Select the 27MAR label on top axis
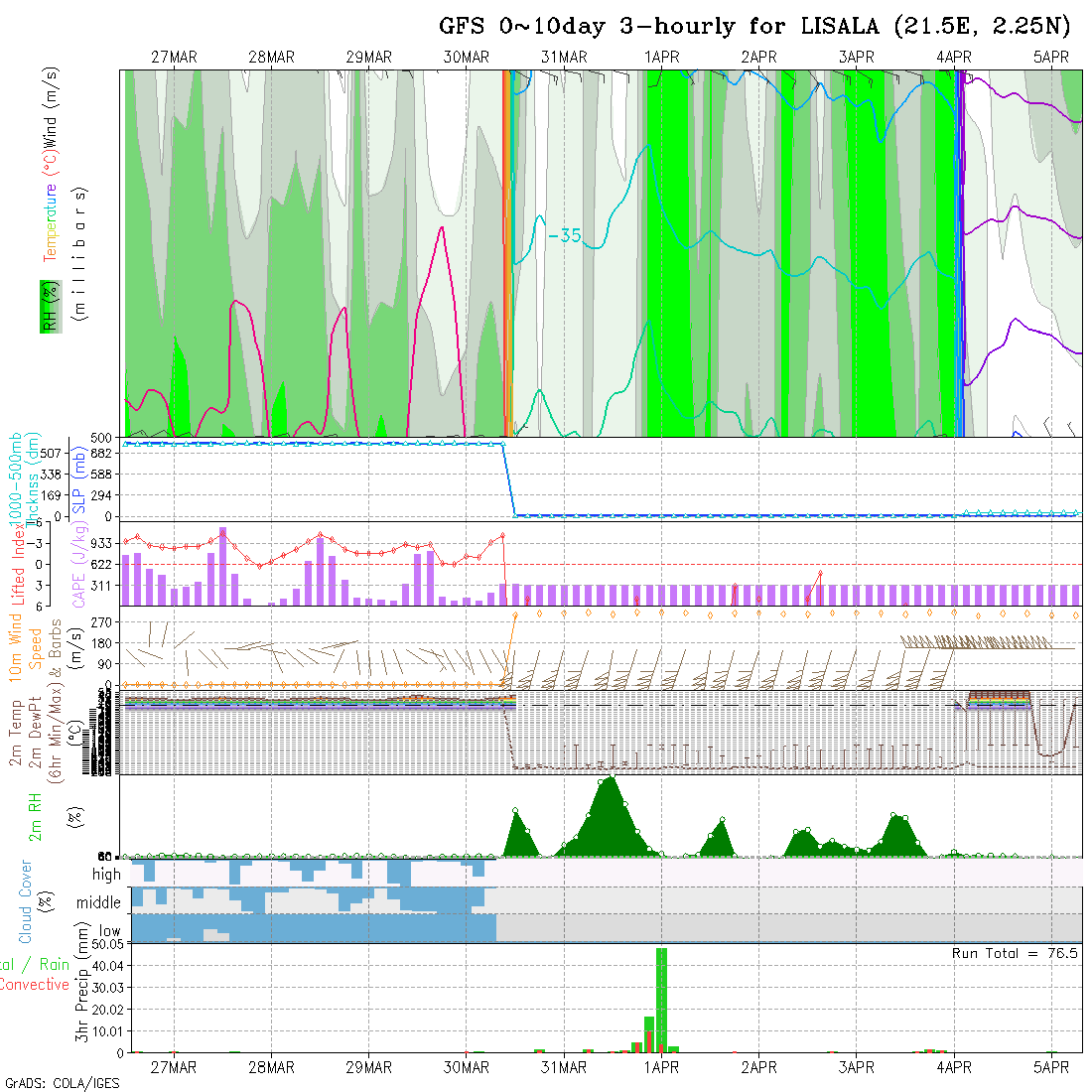 (x=174, y=58)
